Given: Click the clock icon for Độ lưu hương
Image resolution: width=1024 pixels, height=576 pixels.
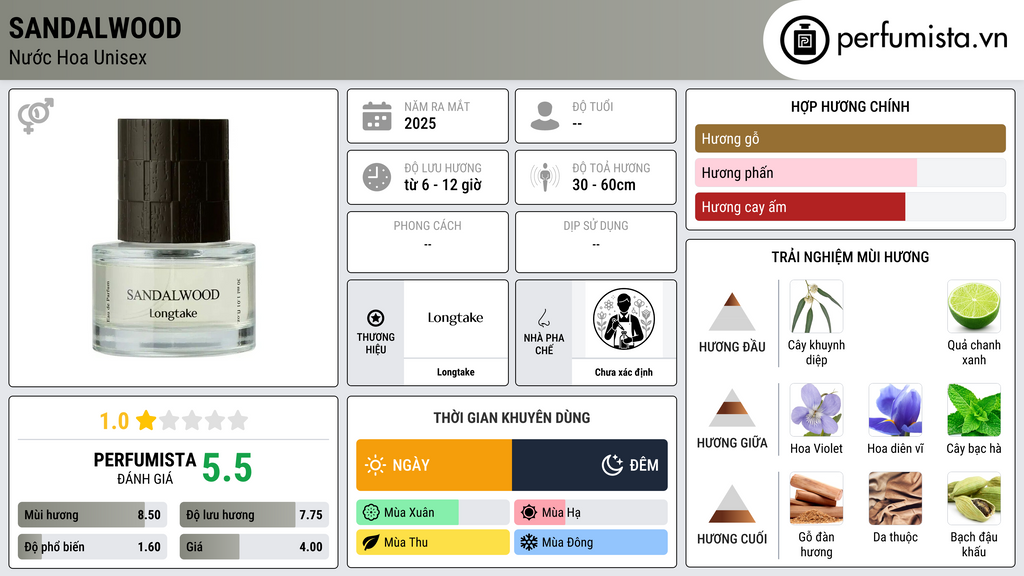Looking at the screenshot, I should click(377, 177).
